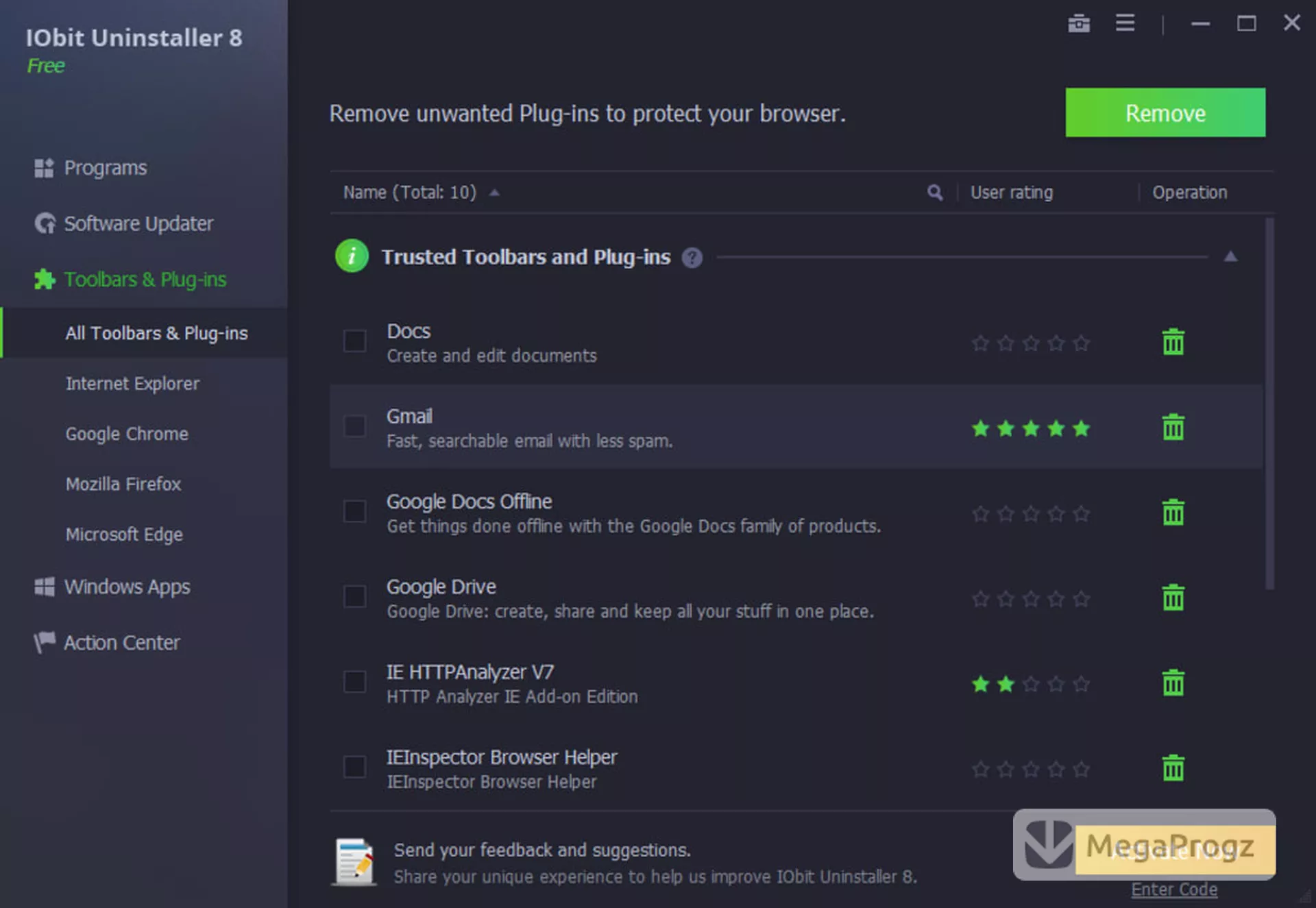Viewport: 1316px width, 908px height.
Task: Select All Toolbars & Plug-ins
Action: pyautogui.click(x=145, y=333)
